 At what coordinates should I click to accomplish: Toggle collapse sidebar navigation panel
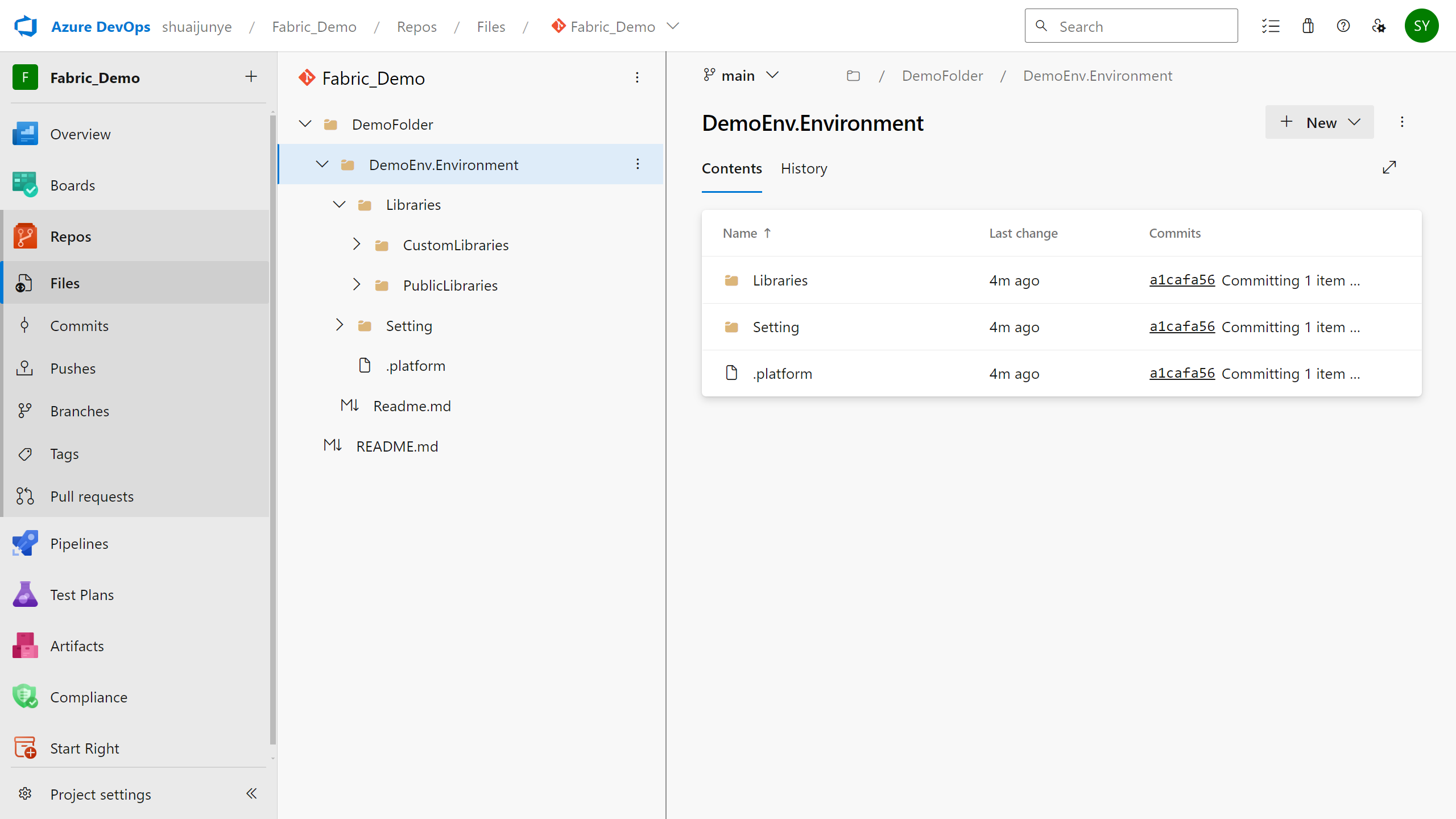(x=253, y=794)
